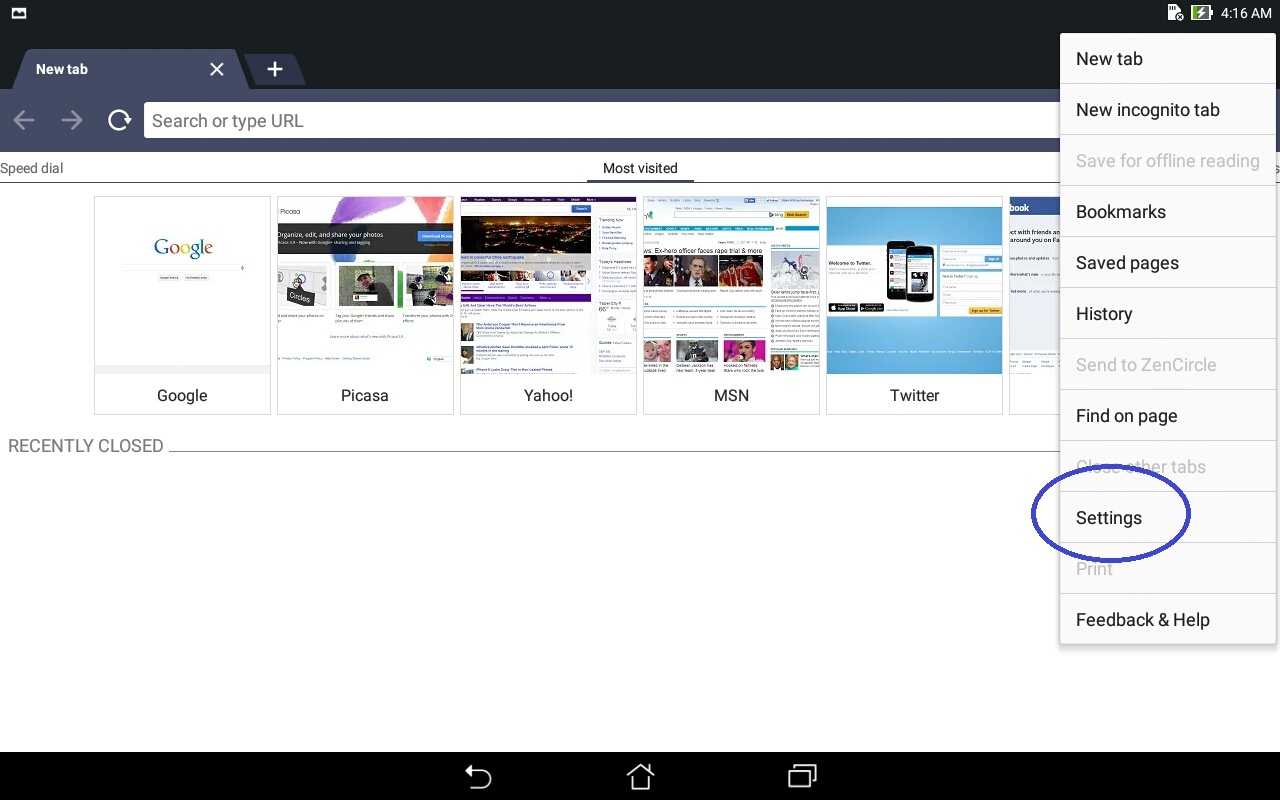Click the Send to ZenCircle item
Viewport: 1280px width, 800px height.
pyautogui.click(x=1168, y=365)
